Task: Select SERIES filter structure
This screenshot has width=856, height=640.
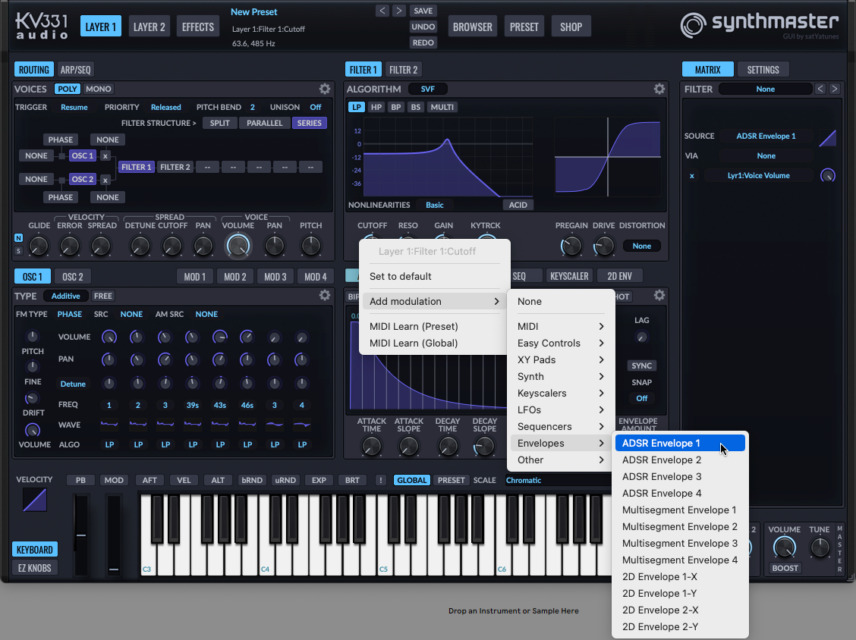Action: [310, 123]
